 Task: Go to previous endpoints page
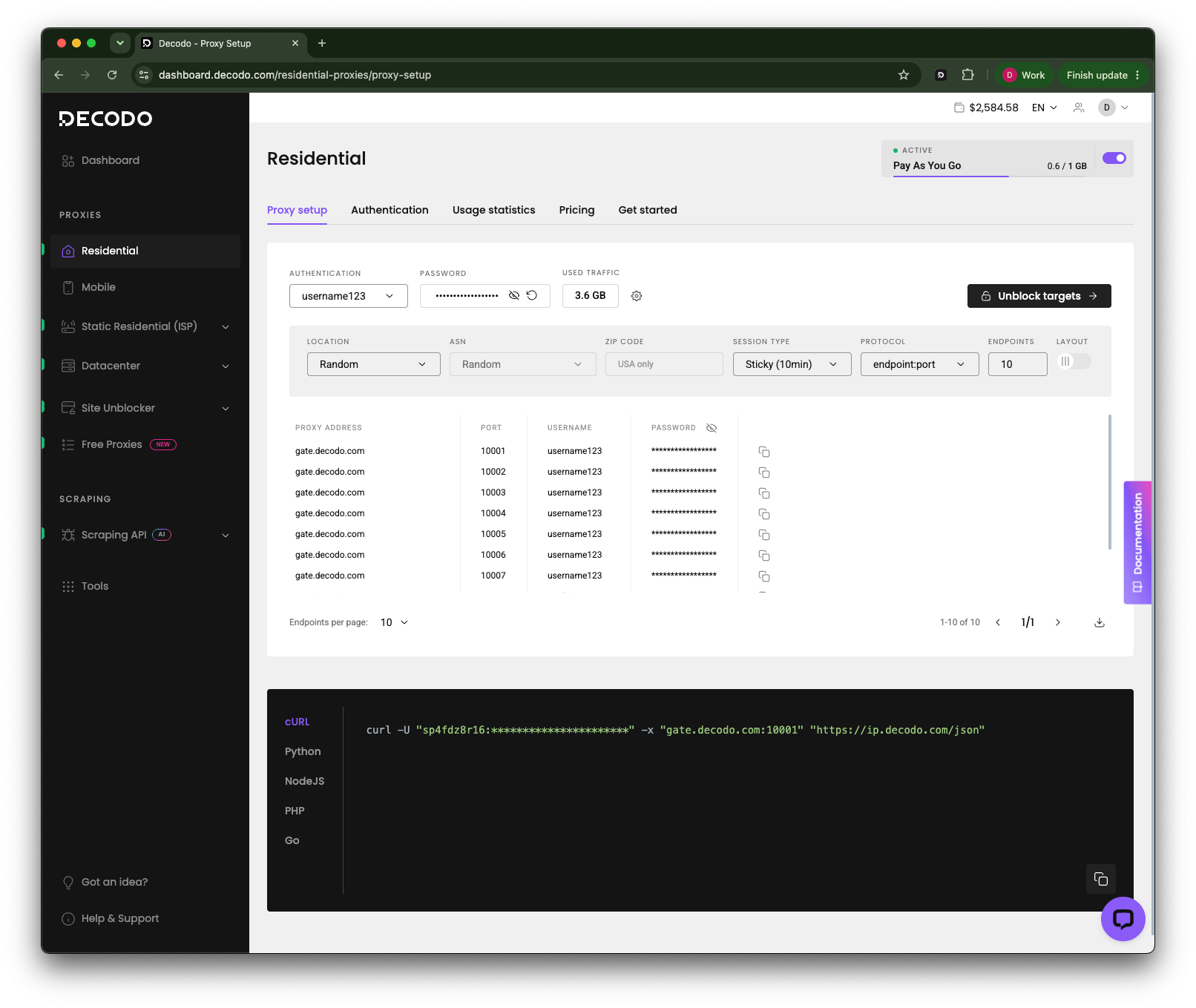(998, 622)
